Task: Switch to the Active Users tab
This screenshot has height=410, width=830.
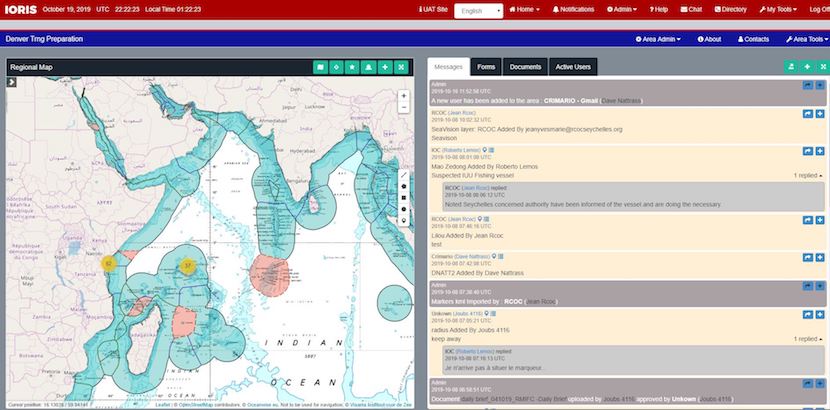Action: click(573, 67)
